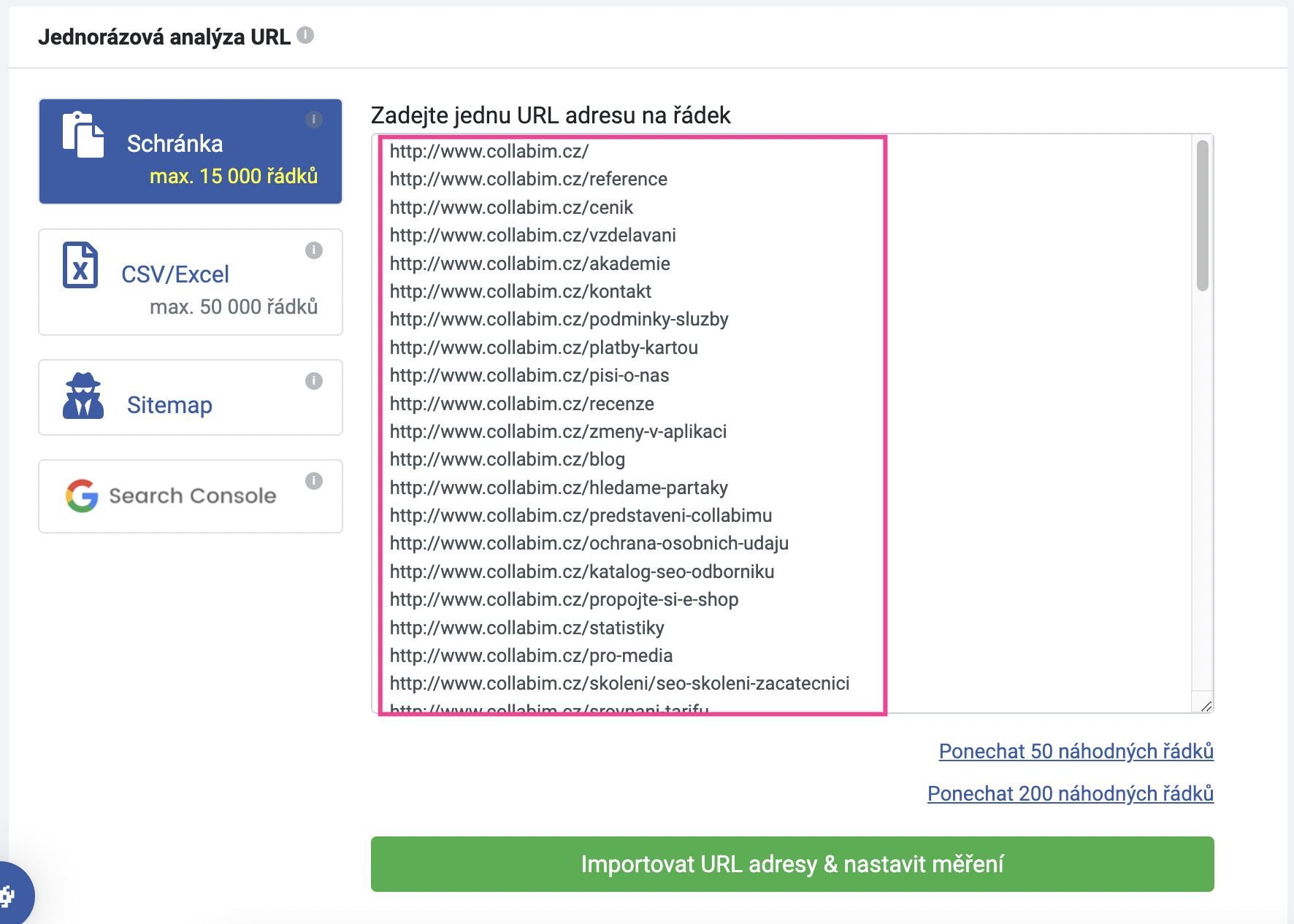Open info icon on Schránka card
The width and height of the screenshot is (1294, 924).
[x=314, y=120]
